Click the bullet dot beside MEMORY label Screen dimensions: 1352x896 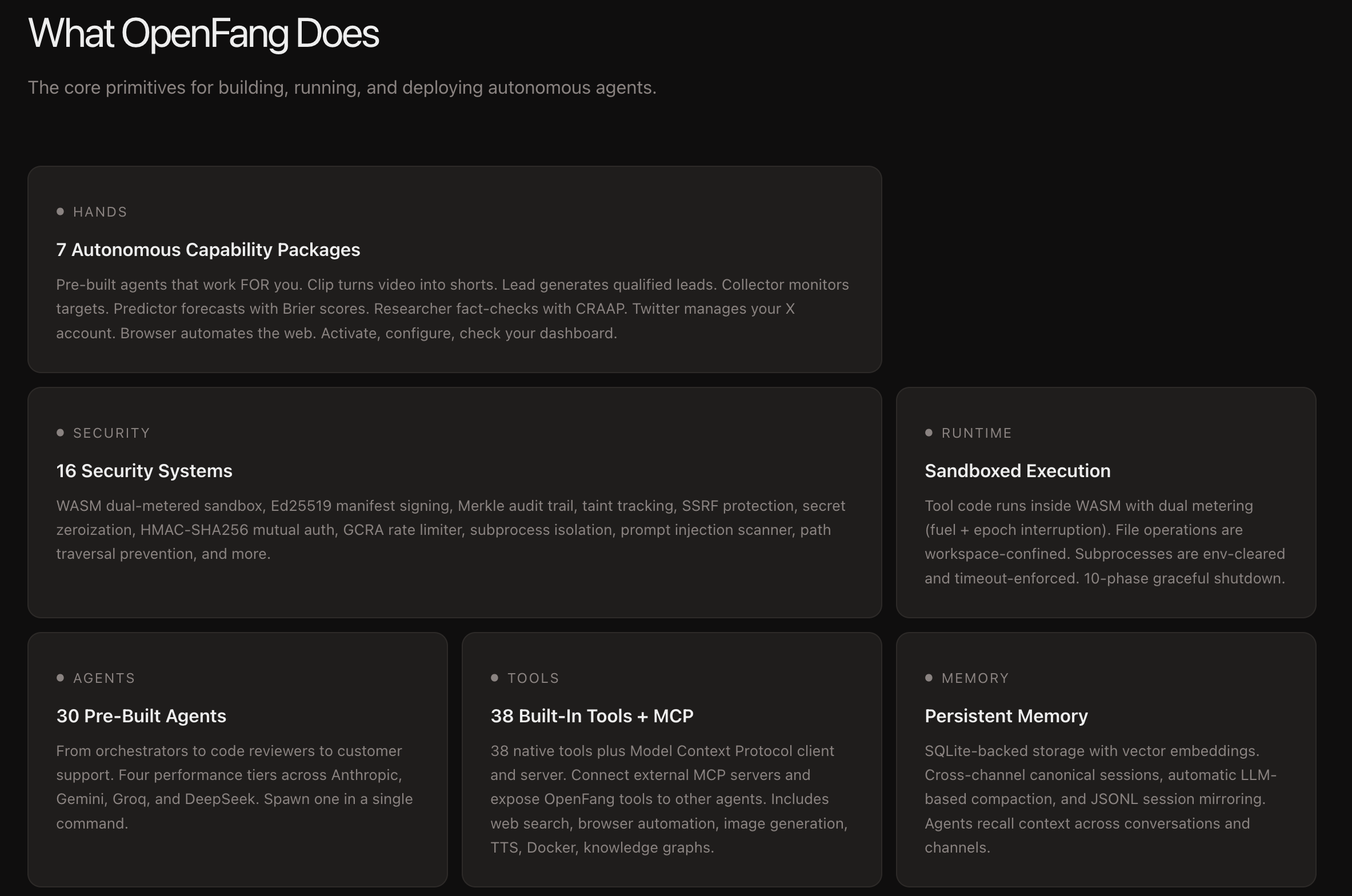(x=929, y=678)
